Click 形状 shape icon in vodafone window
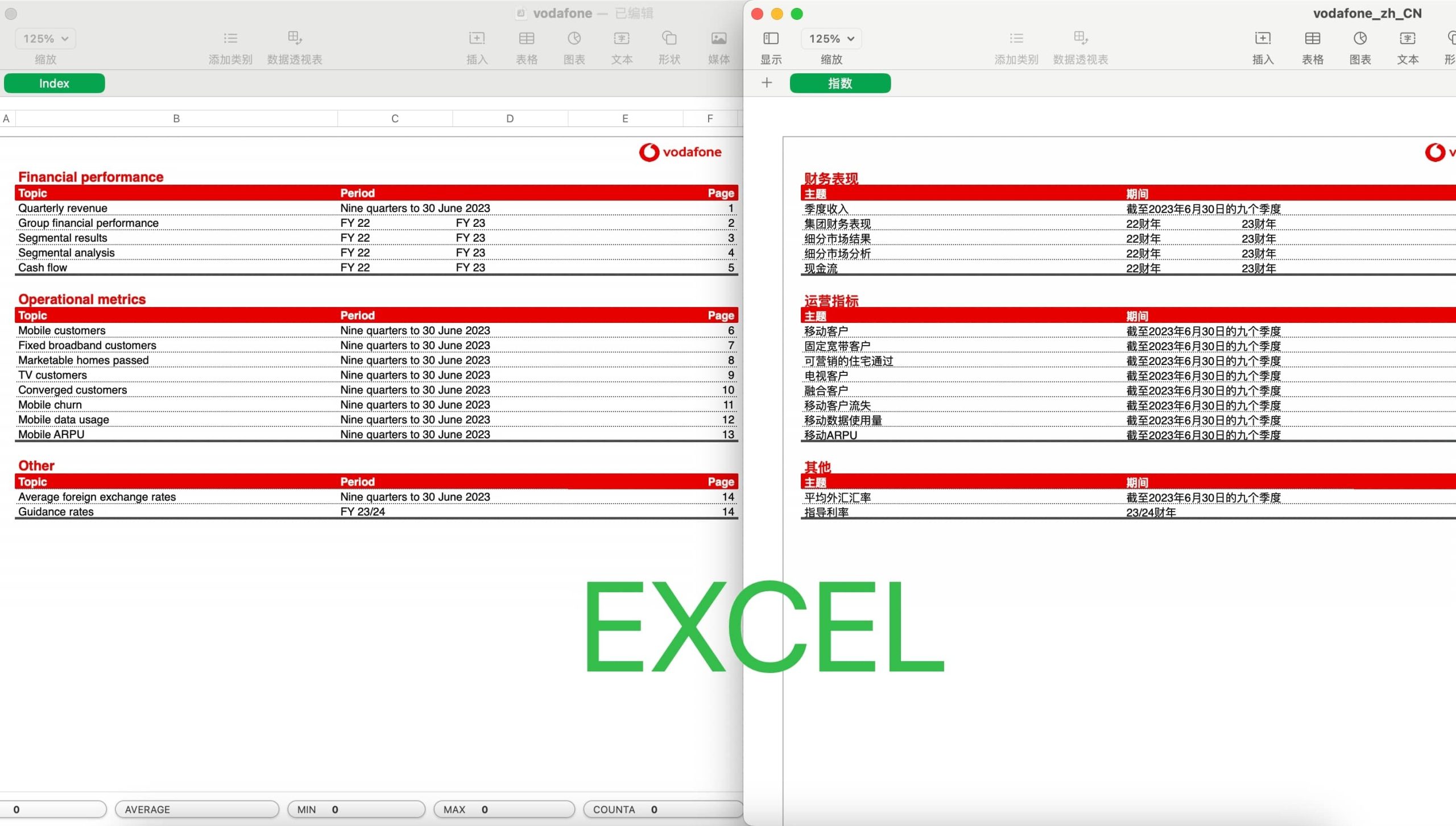Image resolution: width=1456 pixels, height=826 pixels. pos(669,38)
